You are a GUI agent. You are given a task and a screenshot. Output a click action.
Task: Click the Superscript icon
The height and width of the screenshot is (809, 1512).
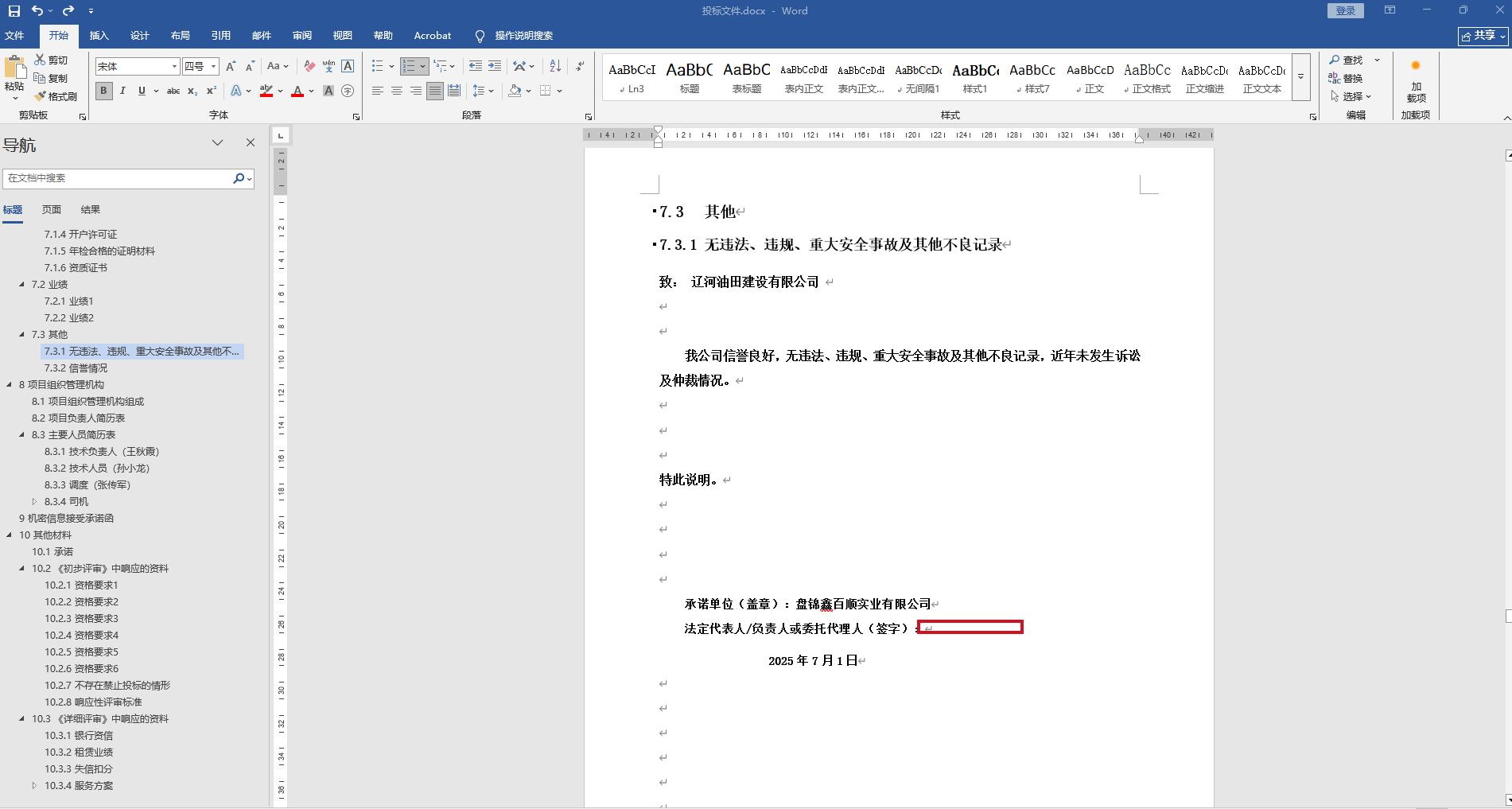click(212, 91)
